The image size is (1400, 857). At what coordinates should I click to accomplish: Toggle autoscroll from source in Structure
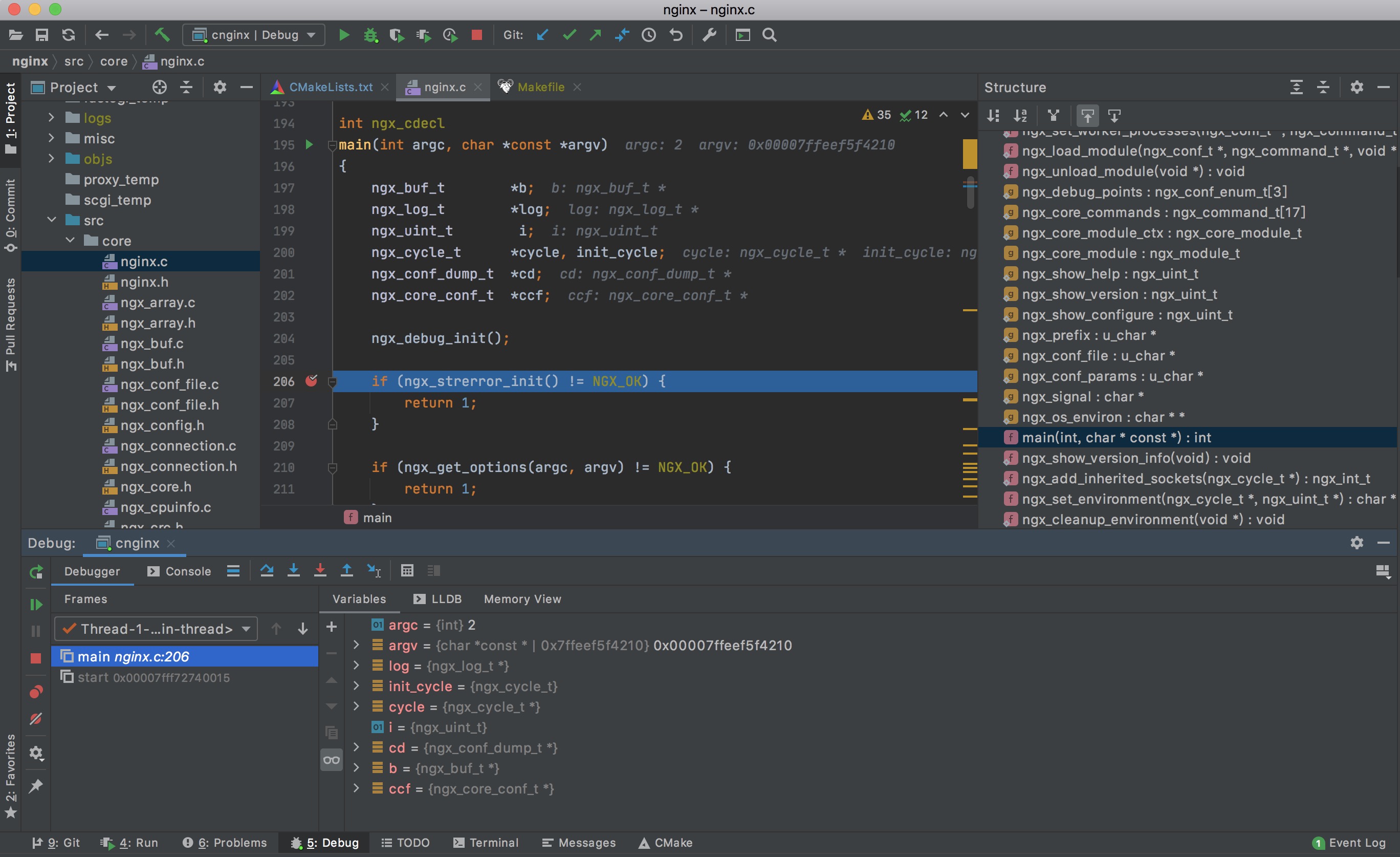(x=1114, y=116)
